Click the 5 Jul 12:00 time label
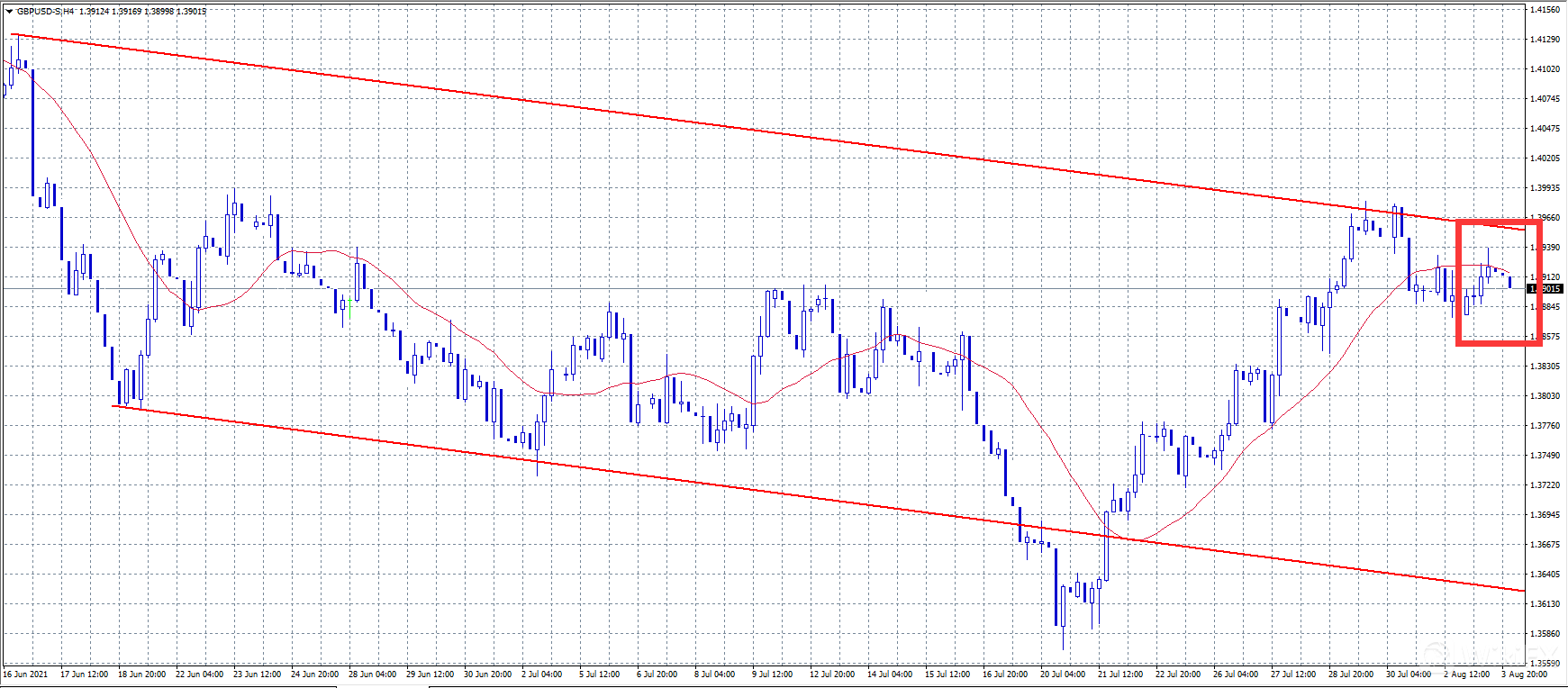This screenshot has height=688, width=1568. (600, 674)
